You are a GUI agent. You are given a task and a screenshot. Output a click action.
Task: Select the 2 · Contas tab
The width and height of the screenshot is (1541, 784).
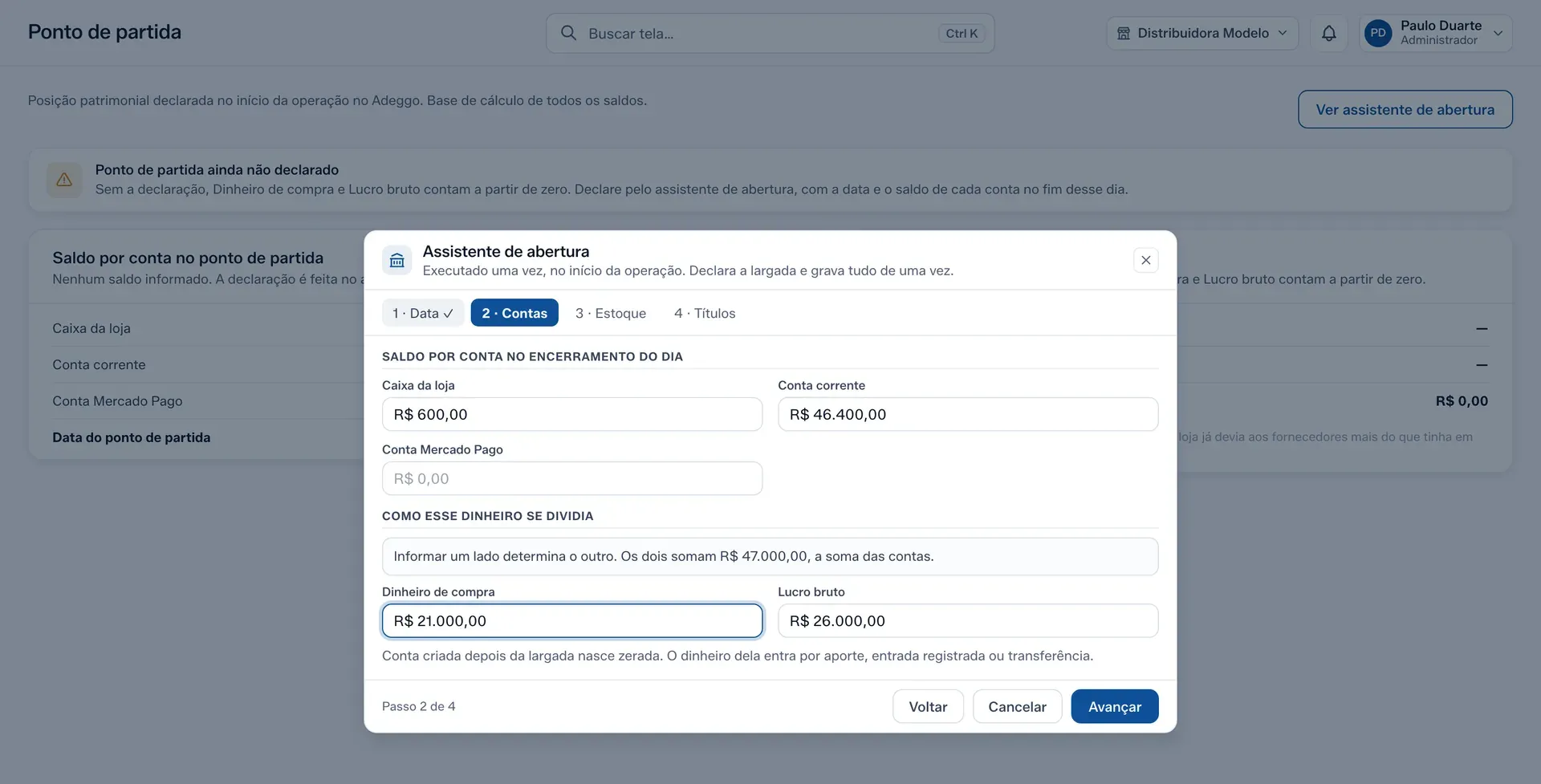514,313
